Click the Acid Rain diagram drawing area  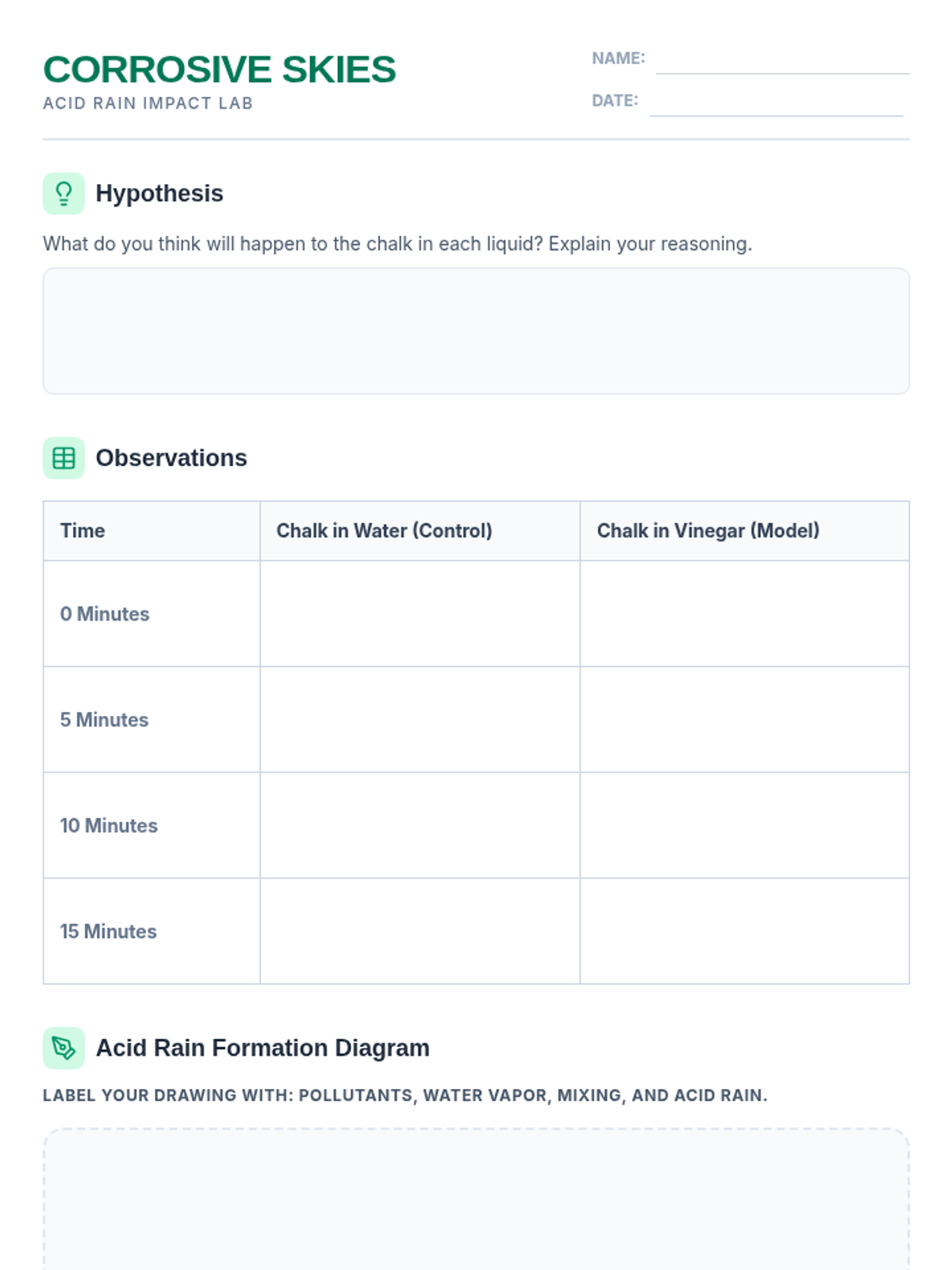(476, 1199)
